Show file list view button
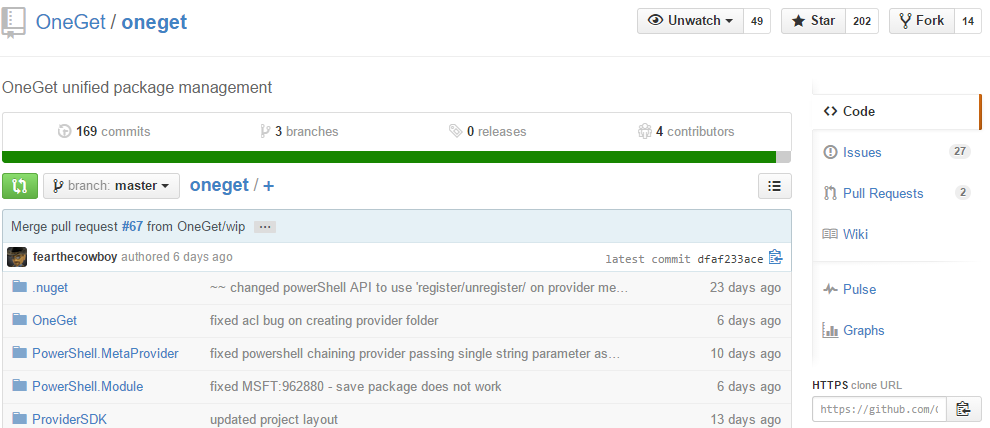This screenshot has height=428, width=990. click(x=775, y=186)
